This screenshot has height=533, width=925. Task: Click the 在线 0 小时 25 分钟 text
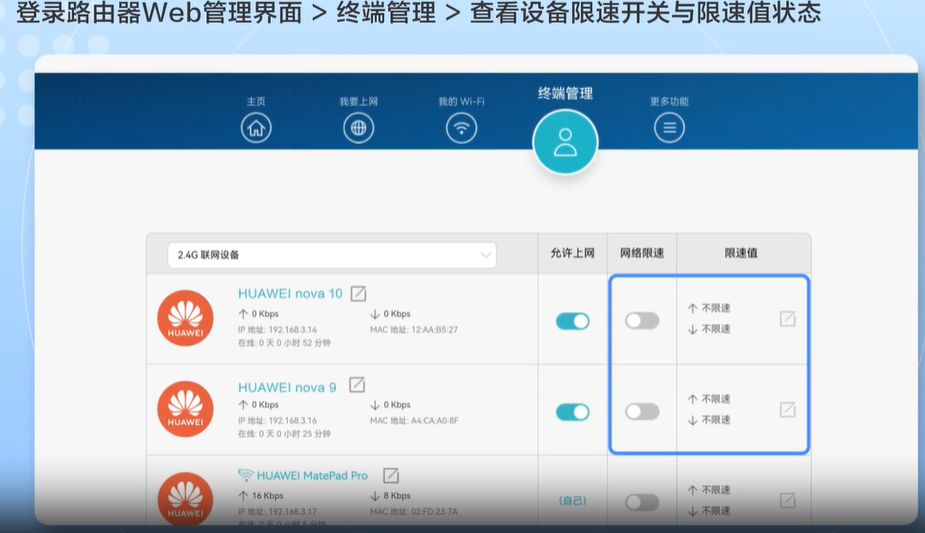pyautogui.click(x=284, y=433)
